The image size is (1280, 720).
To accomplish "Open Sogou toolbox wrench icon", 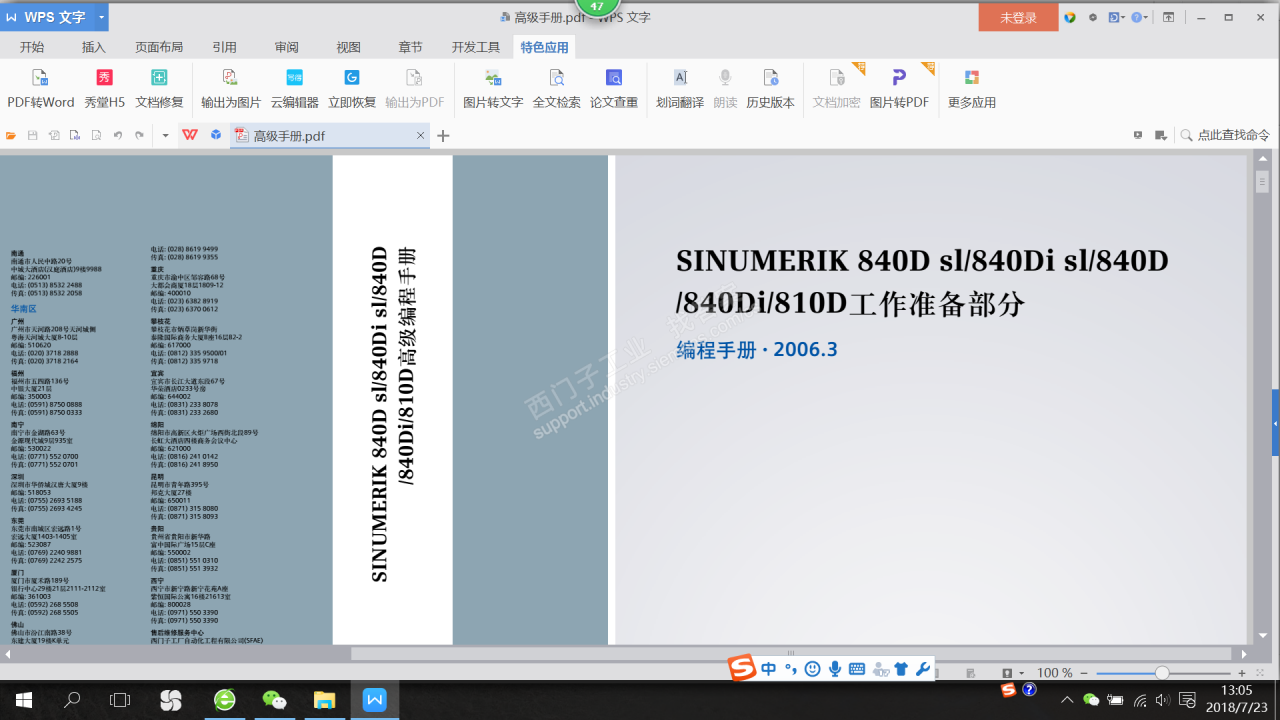I will coord(923,669).
